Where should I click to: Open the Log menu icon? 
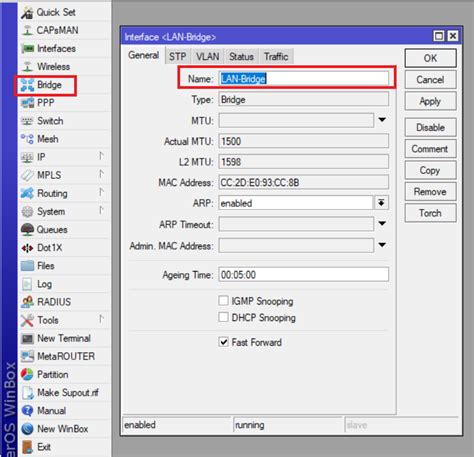(27, 284)
